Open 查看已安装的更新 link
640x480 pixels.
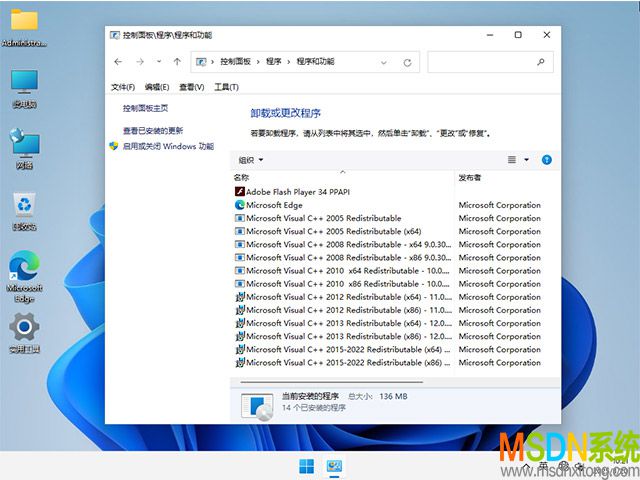pyautogui.click(x=153, y=131)
